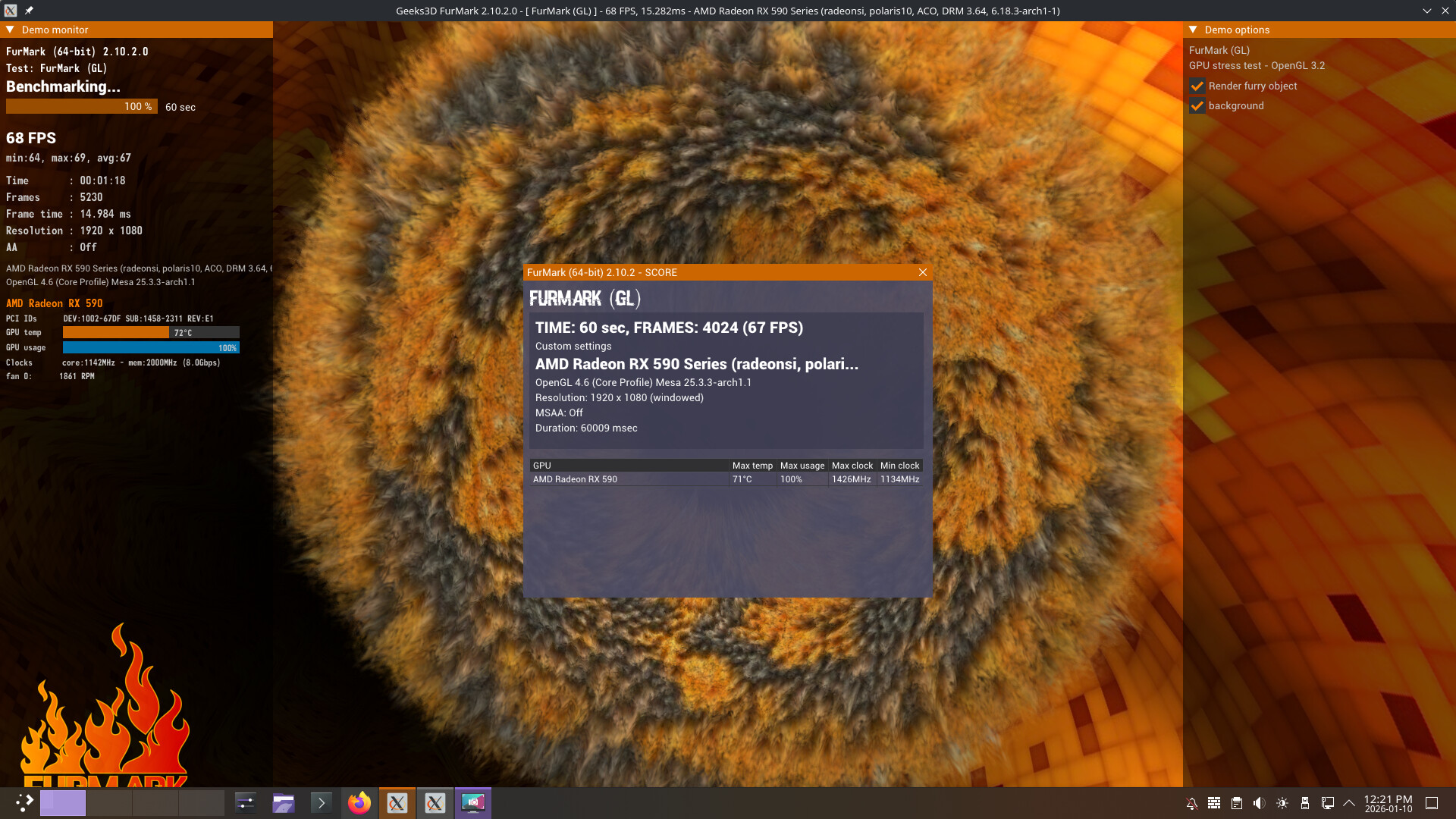Launch the terminal from the taskbar
Viewport: 1456px width, 819px height.
point(322,803)
